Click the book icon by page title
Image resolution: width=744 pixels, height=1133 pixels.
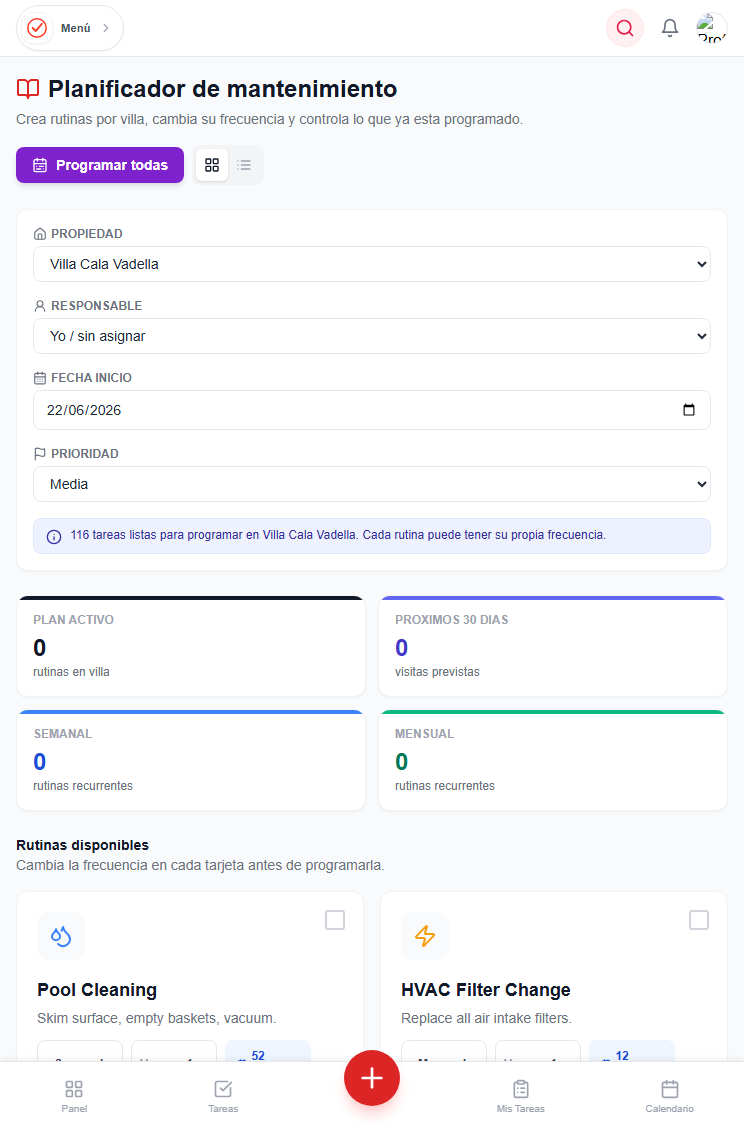(x=28, y=89)
